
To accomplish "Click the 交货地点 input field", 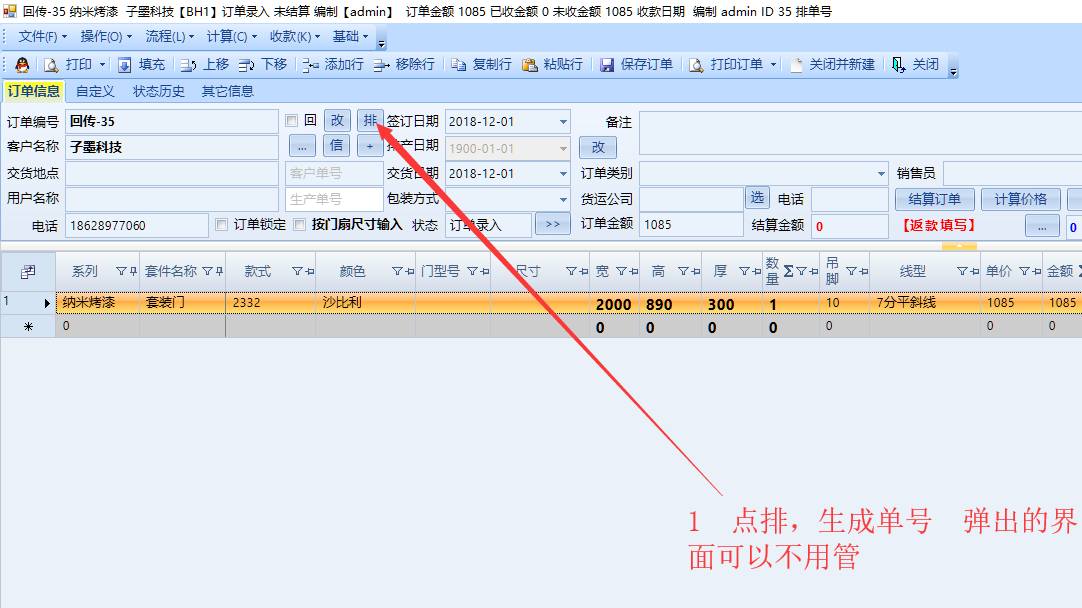I will click(x=171, y=173).
